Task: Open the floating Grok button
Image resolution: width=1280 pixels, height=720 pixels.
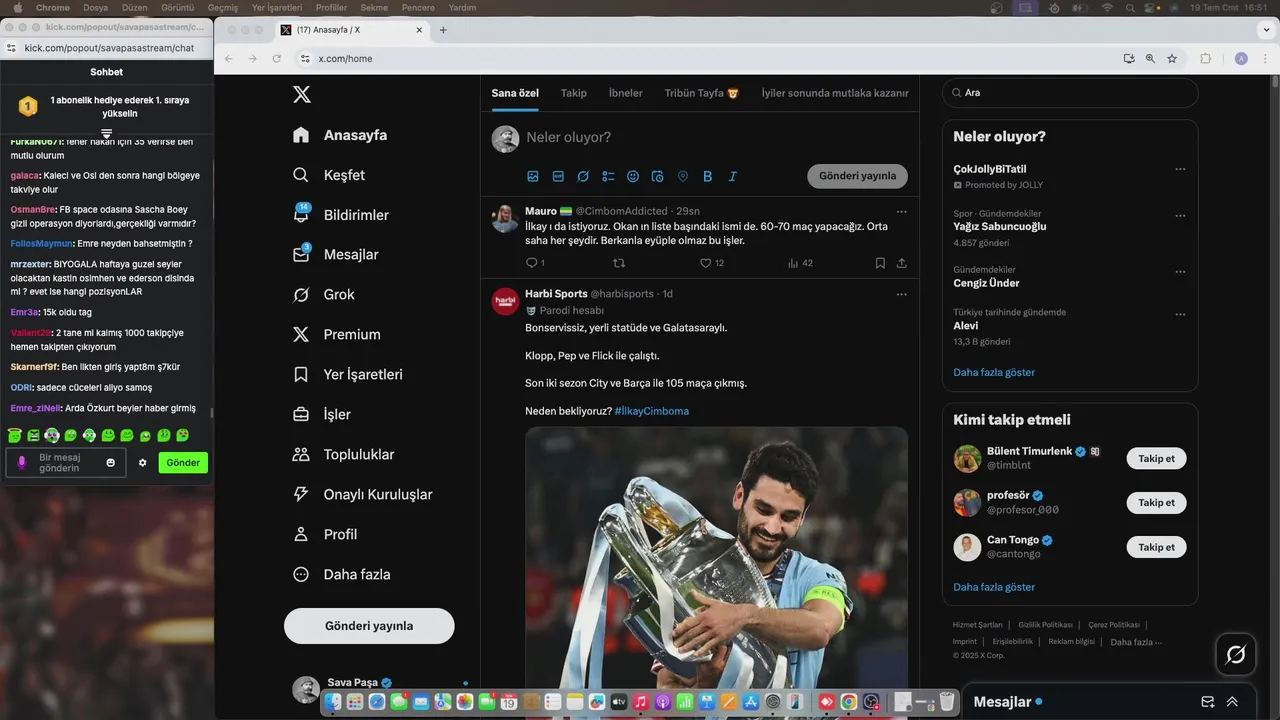Action: [x=1236, y=655]
